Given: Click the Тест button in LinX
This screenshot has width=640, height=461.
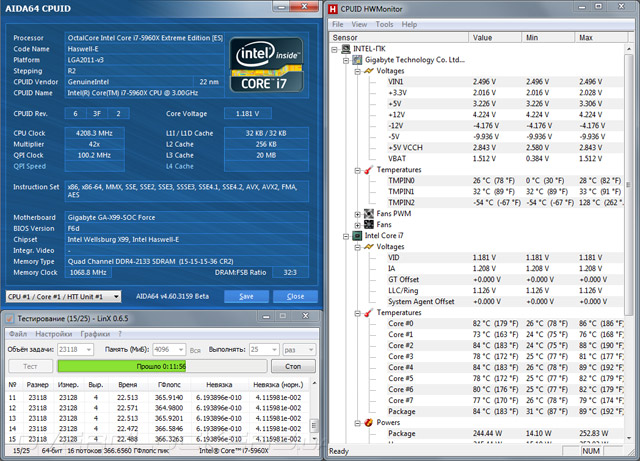Looking at the screenshot, I should pos(30,366).
